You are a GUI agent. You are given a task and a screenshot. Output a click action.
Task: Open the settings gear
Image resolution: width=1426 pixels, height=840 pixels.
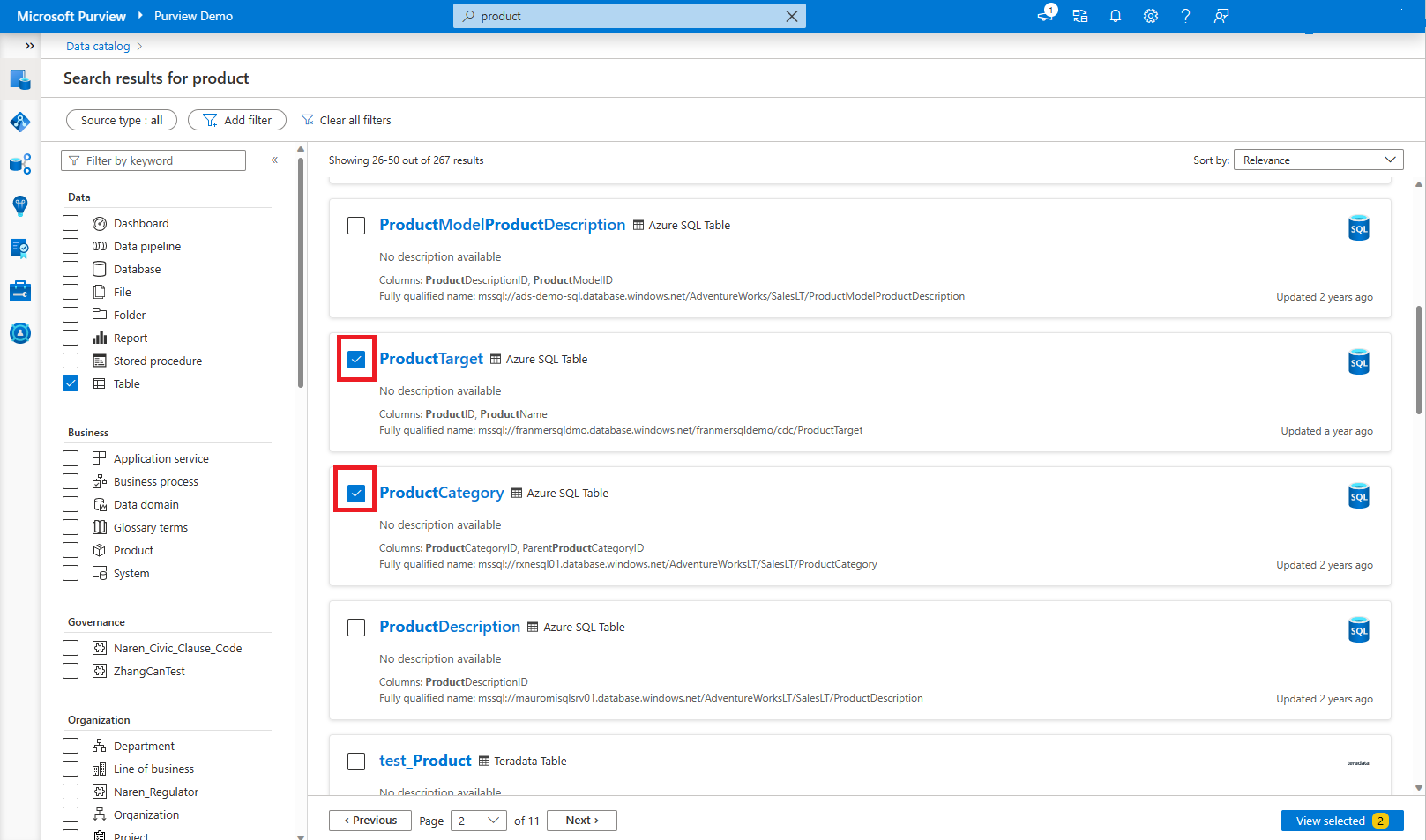tap(1151, 16)
